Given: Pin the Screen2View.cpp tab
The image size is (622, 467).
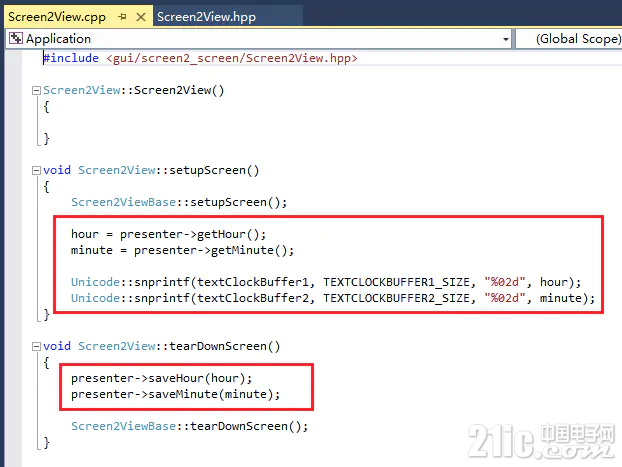Looking at the screenshot, I should 123,17.
